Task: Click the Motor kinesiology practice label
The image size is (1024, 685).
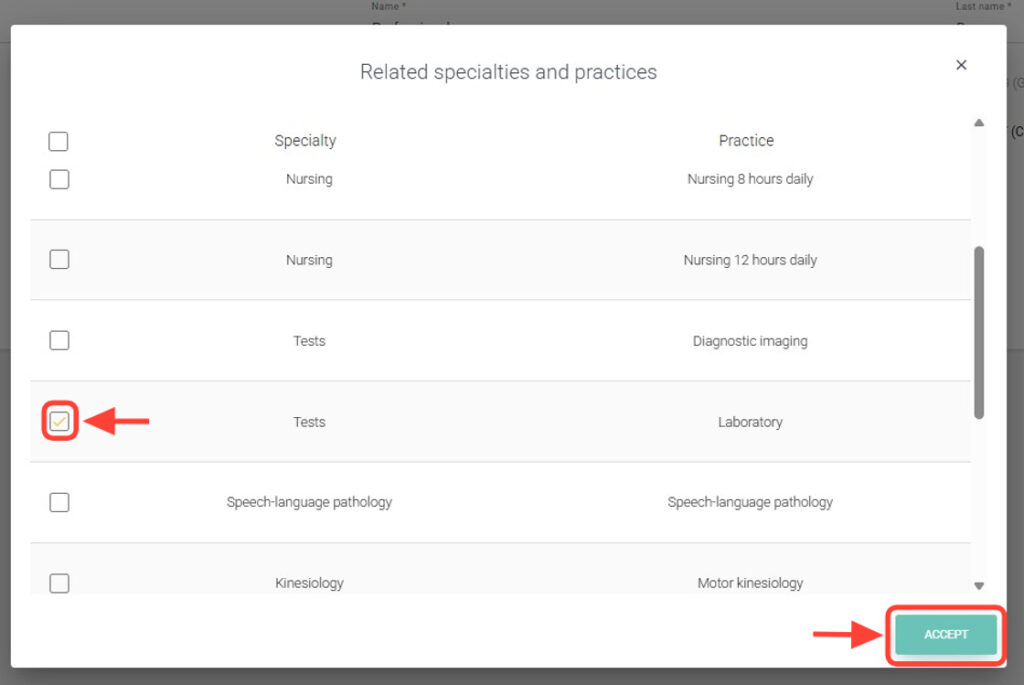Action: click(750, 583)
